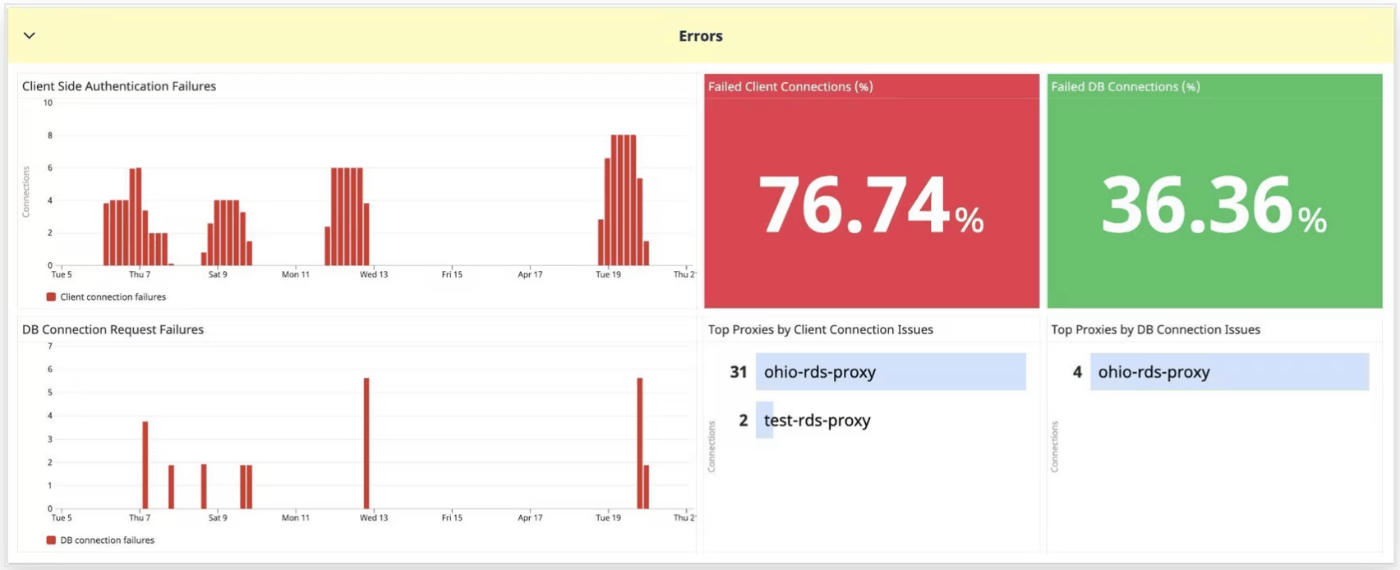The height and width of the screenshot is (570, 1400).
Task: Click the Mon 11 label on authentication chart
Action: click(296, 274)
